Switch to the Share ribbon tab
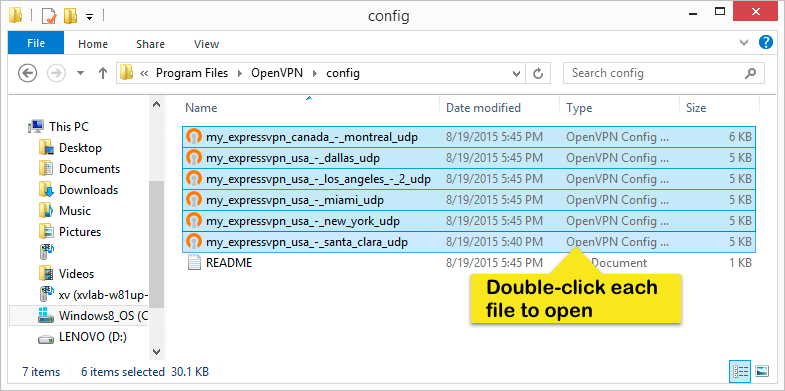Viewport: 785px width, 391px height. pyautogui.click(x=150, y=44)
